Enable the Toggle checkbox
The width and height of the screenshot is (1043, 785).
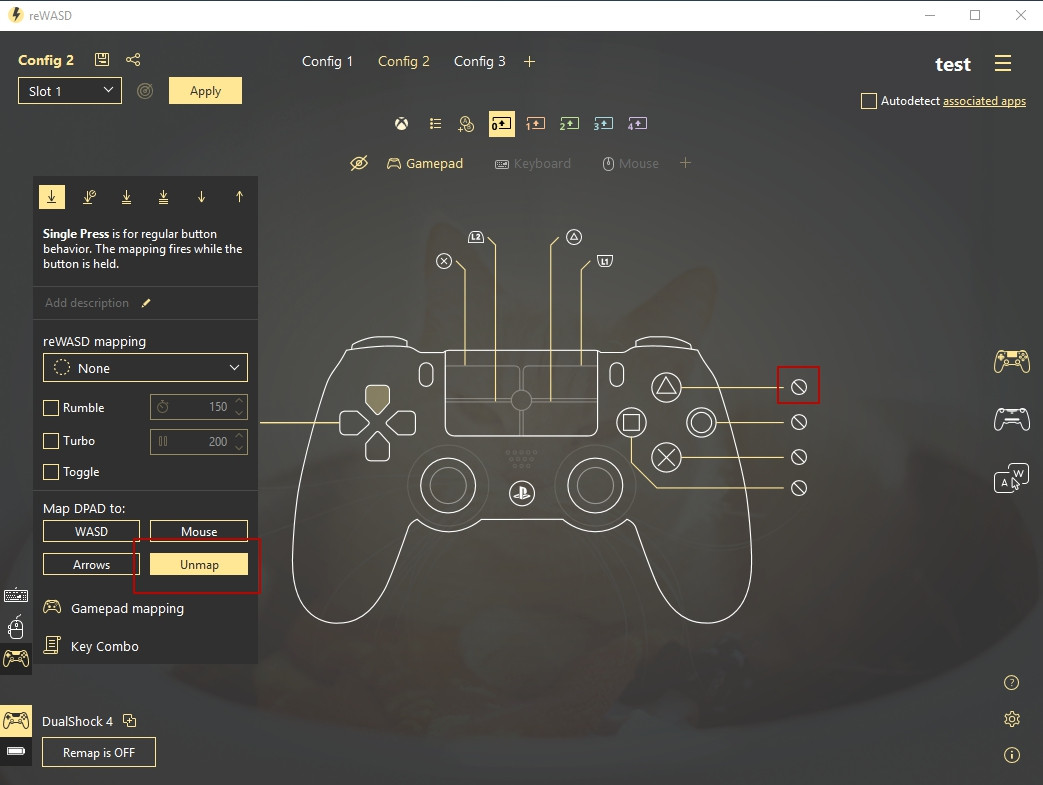pos(51,472)
